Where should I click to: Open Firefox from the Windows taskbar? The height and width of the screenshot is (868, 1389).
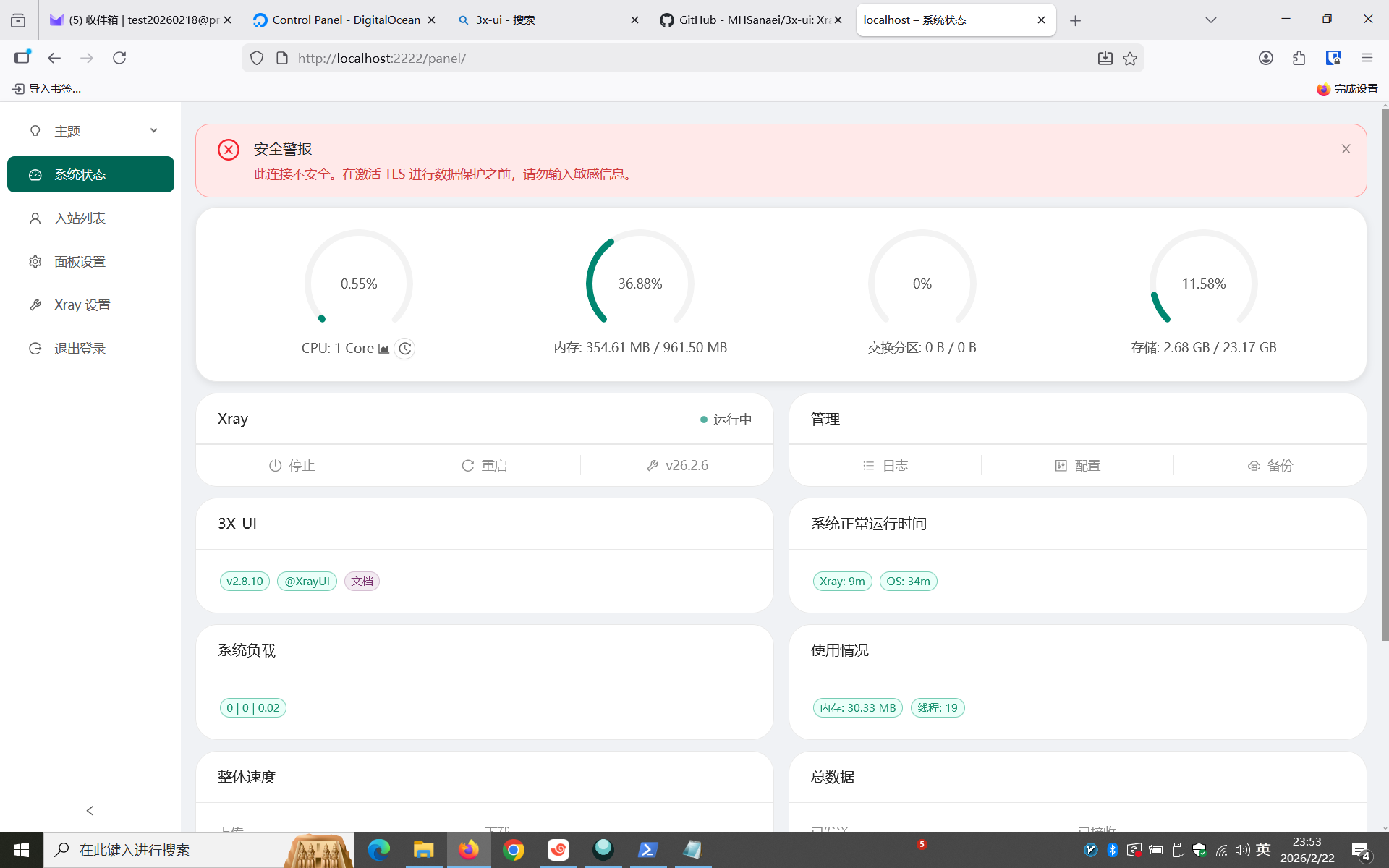[469, 849]
